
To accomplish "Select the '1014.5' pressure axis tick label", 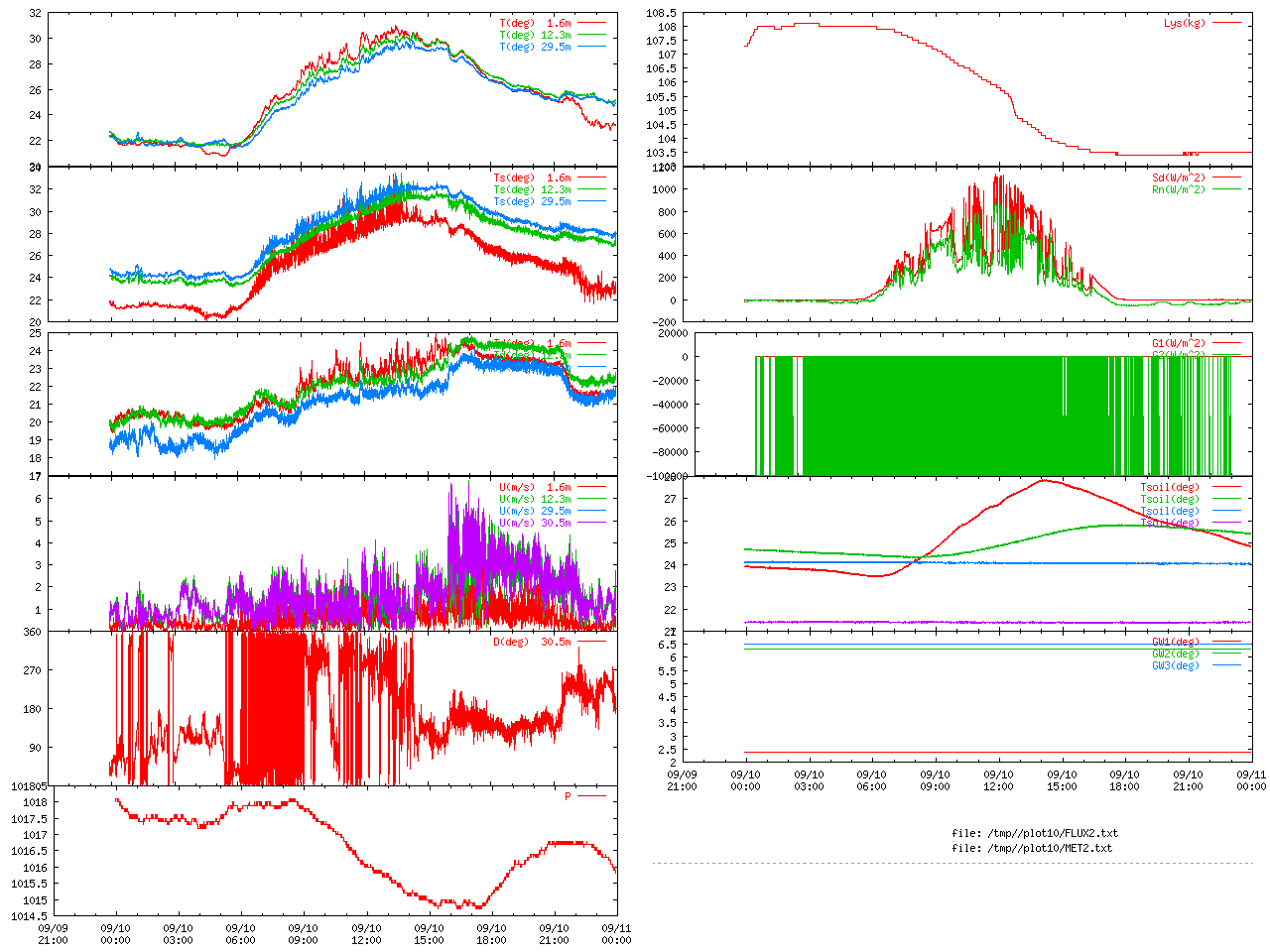I will [x=28, y=916].
